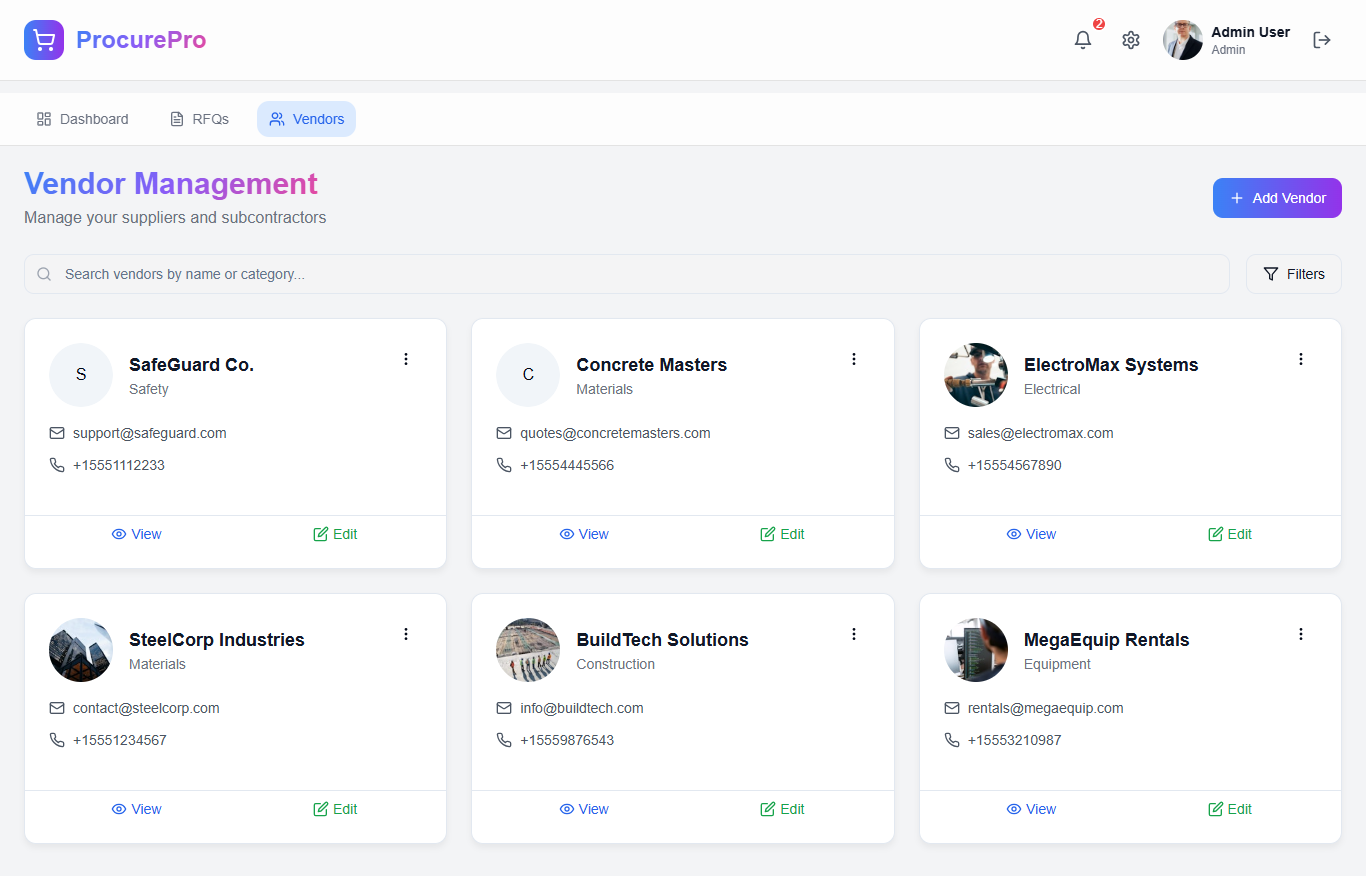Open the three-dot menu for Concrete Masters
The height and width of the screenshot is (876, 1366).
coord(854,359)
